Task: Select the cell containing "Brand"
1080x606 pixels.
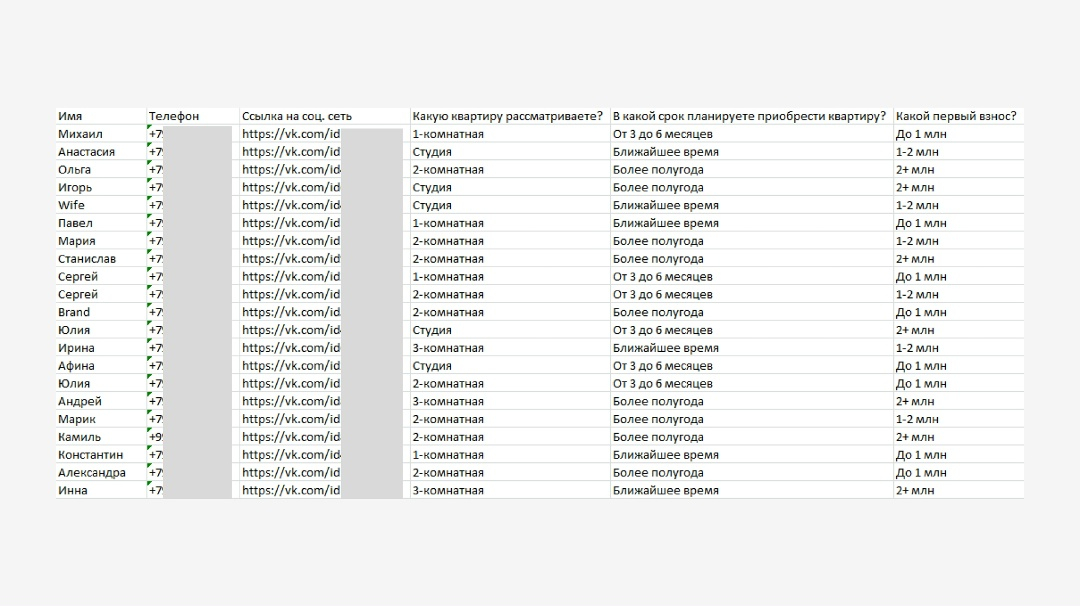Action: (74, 312)
